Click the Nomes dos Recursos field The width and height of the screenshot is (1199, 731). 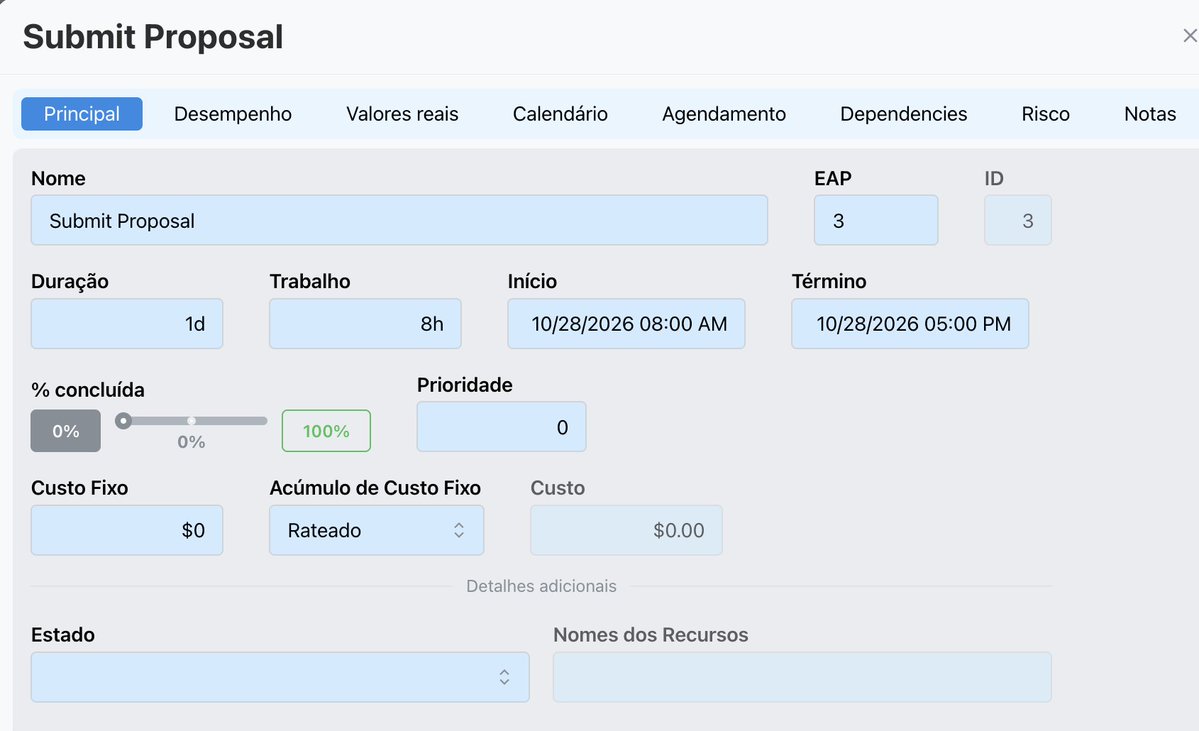[802, 677]
